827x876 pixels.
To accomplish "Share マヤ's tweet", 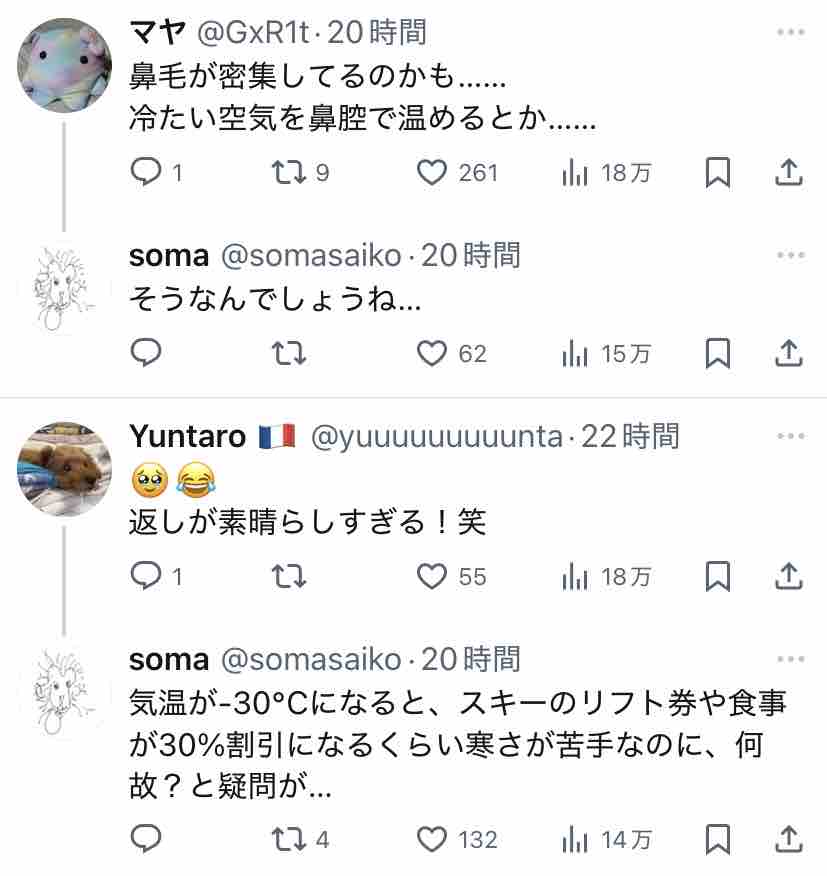I will (x=789, y=173).
